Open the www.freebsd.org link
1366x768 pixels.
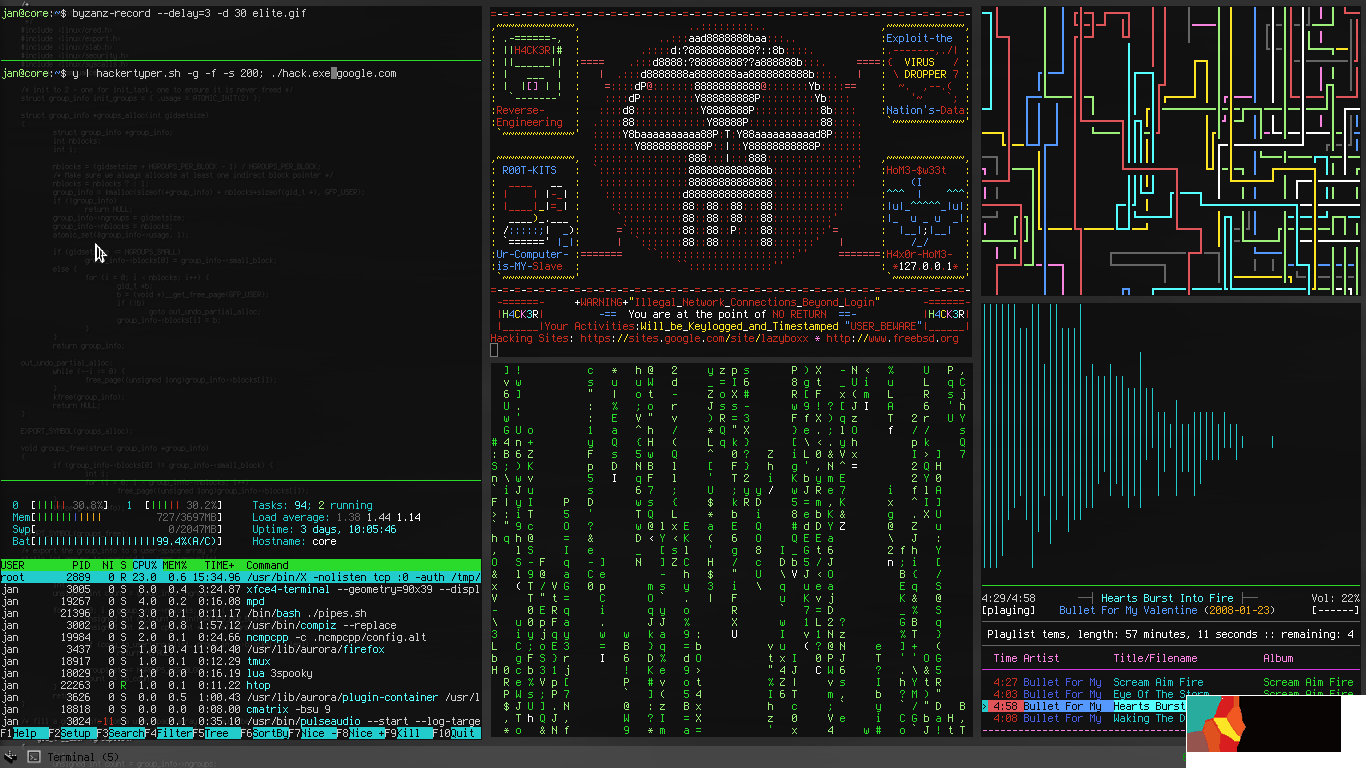point(892,338)
